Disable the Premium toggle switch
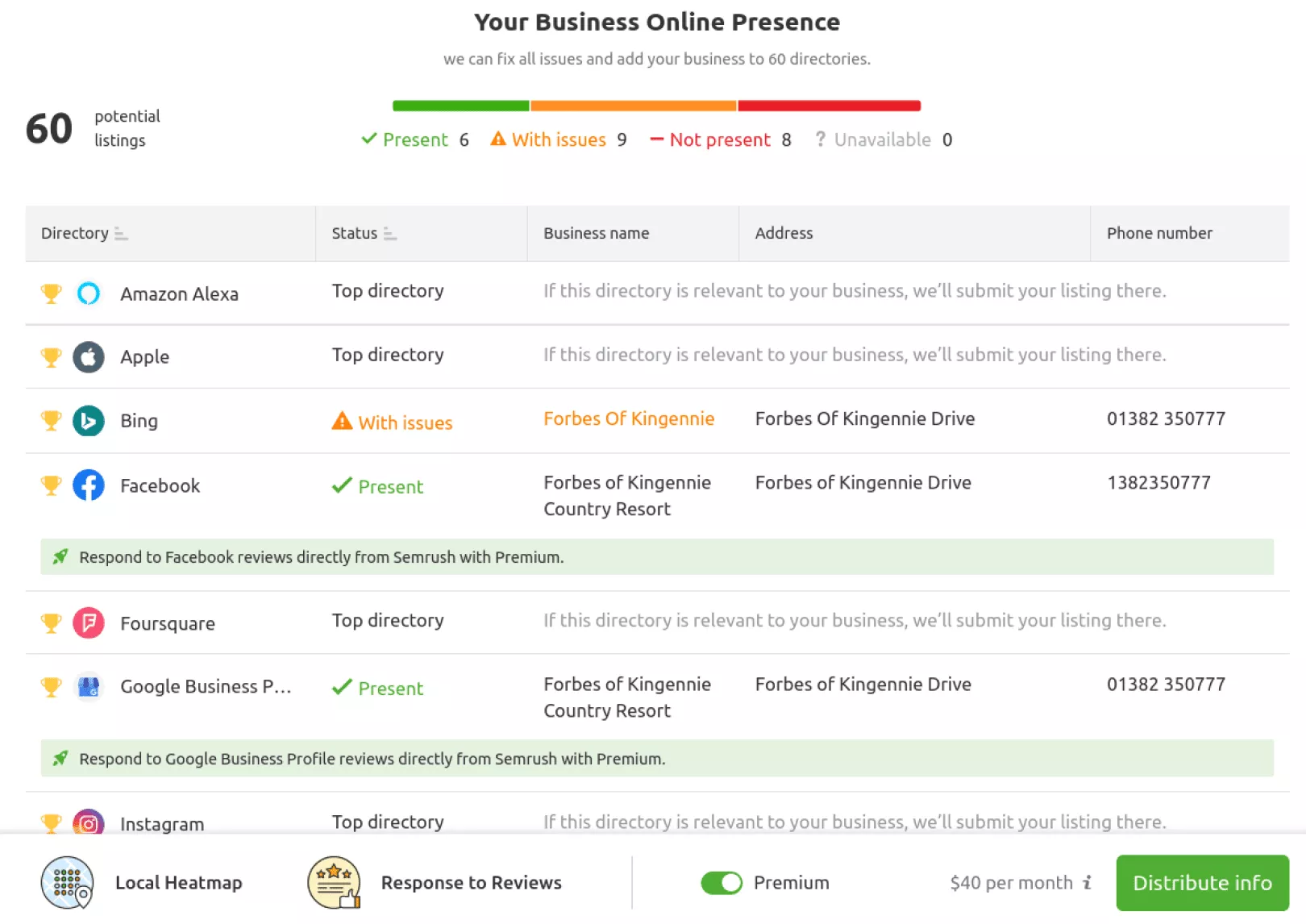 (722, 883)
